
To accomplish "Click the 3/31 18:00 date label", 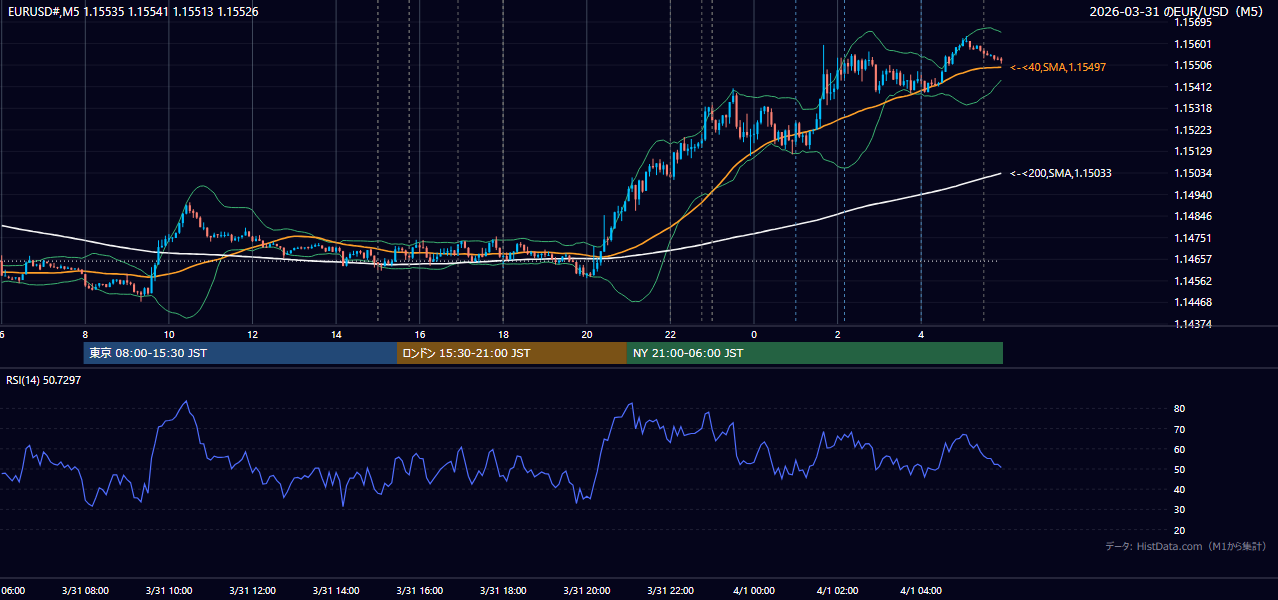I will (503, 591).
